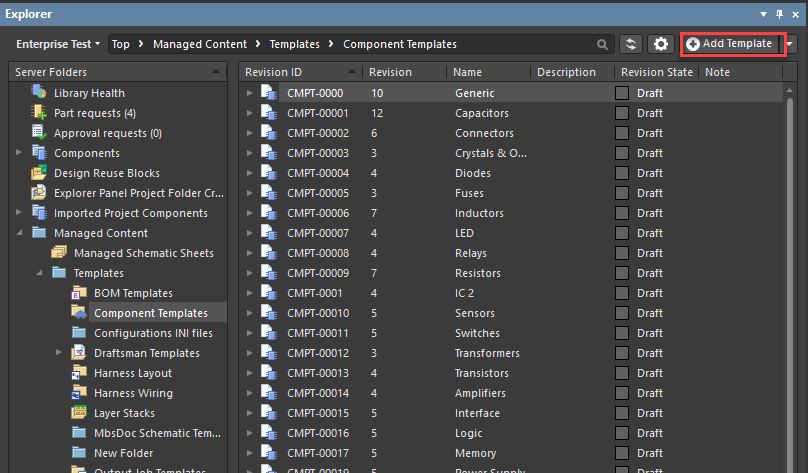Click the Imported Project Components icon

tap(39, 213)
